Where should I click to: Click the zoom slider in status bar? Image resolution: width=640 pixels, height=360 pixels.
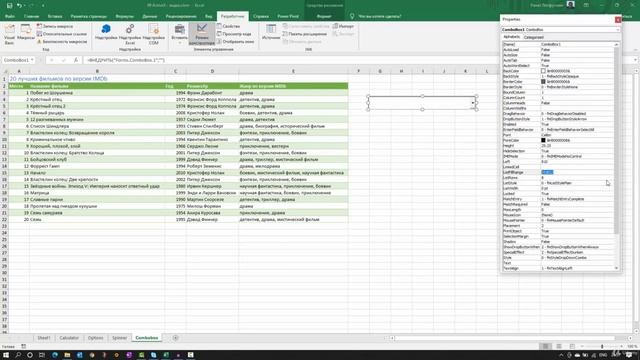tap(602, 347)
